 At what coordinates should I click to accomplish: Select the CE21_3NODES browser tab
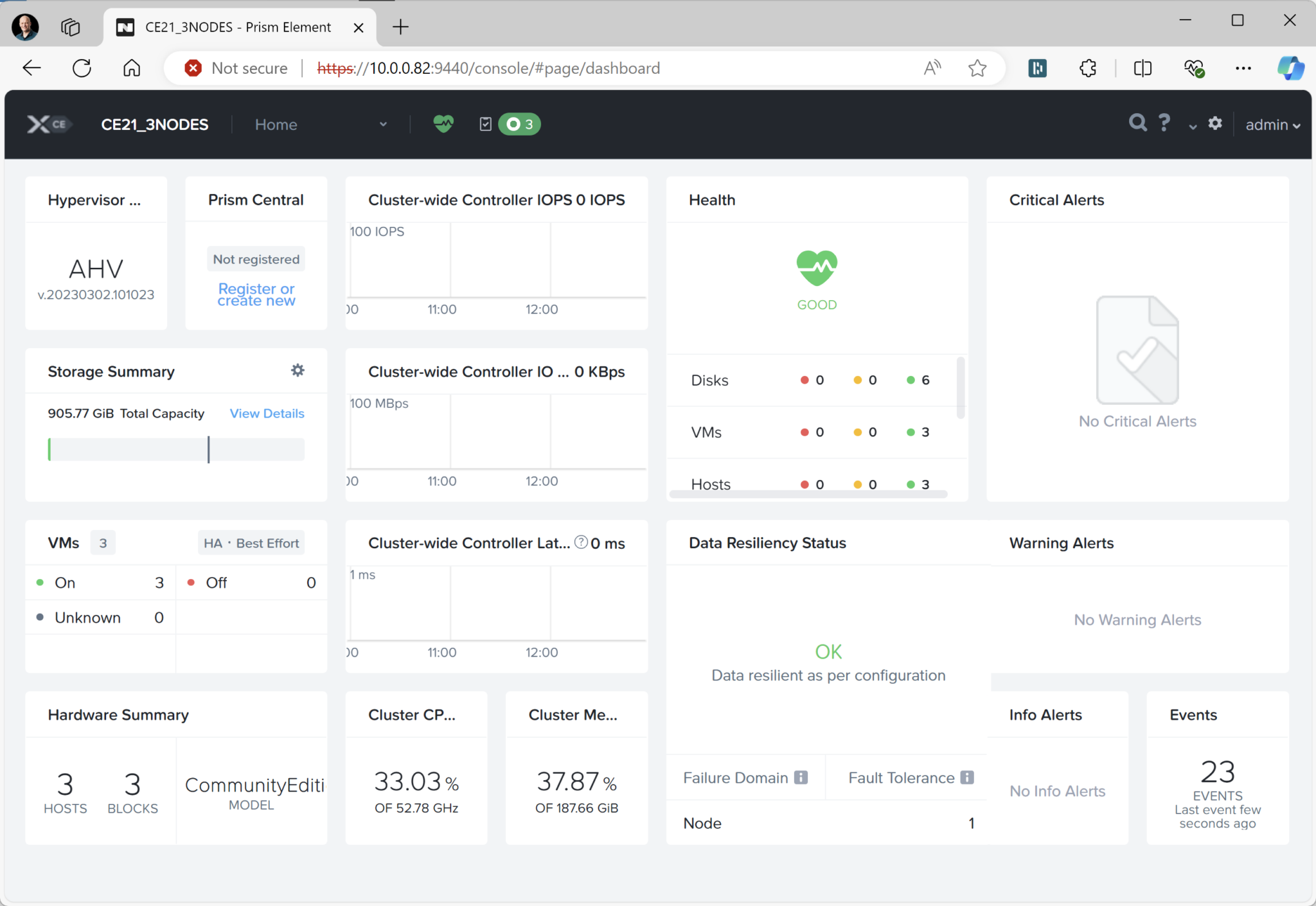pyautogui.click(x=238, y=27)
